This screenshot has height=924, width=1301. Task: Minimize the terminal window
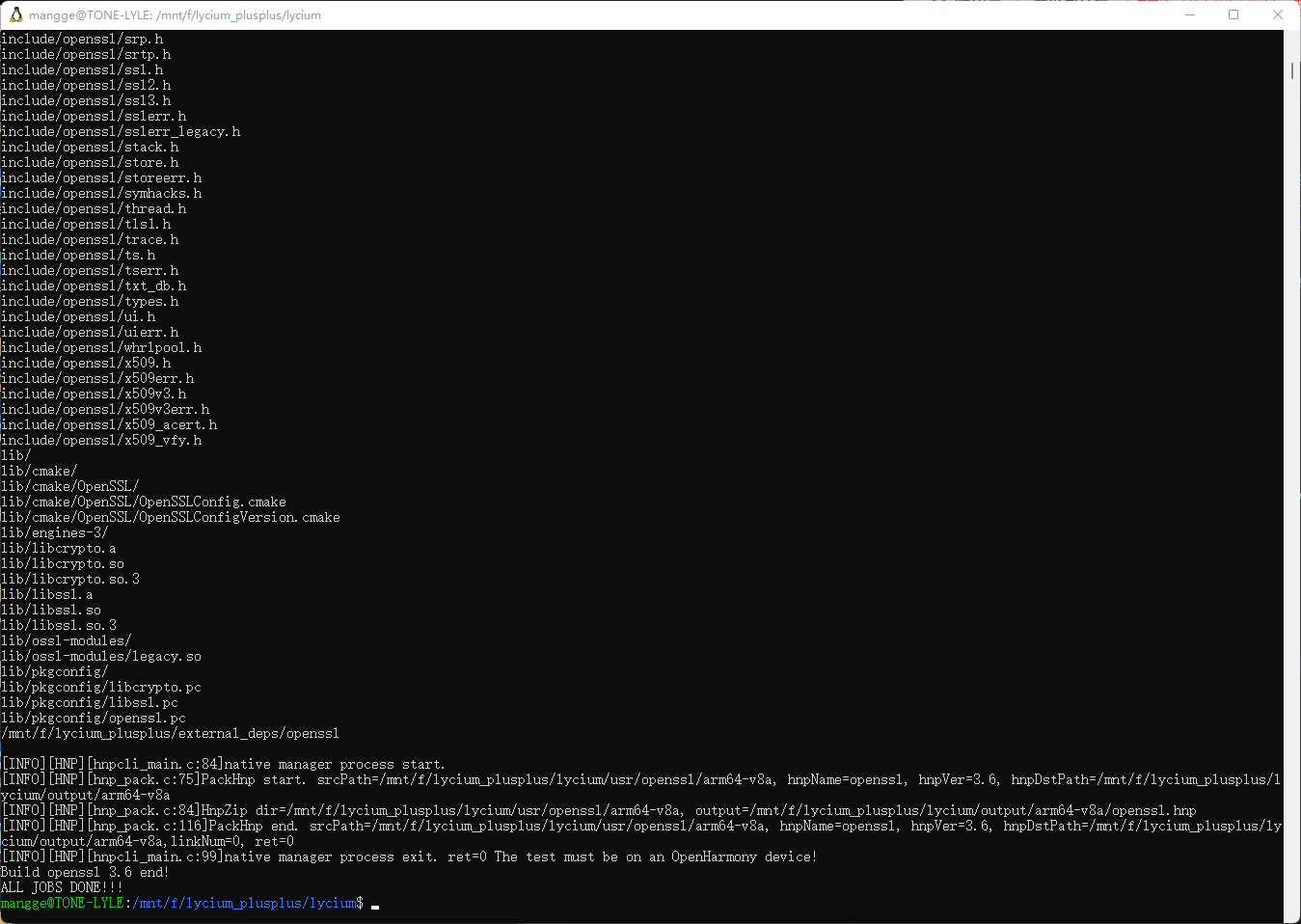click(x=1190, y=14)
